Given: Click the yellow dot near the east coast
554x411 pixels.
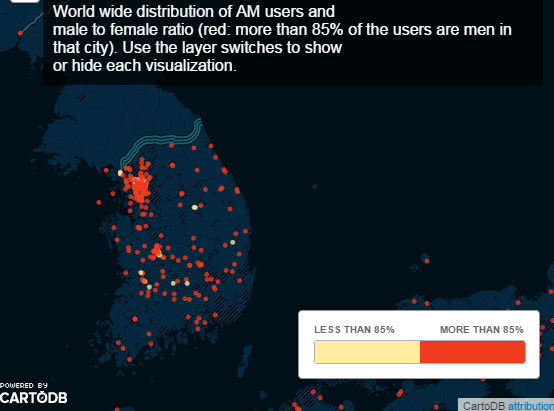Looking at the screenshot, I should 232,242.
